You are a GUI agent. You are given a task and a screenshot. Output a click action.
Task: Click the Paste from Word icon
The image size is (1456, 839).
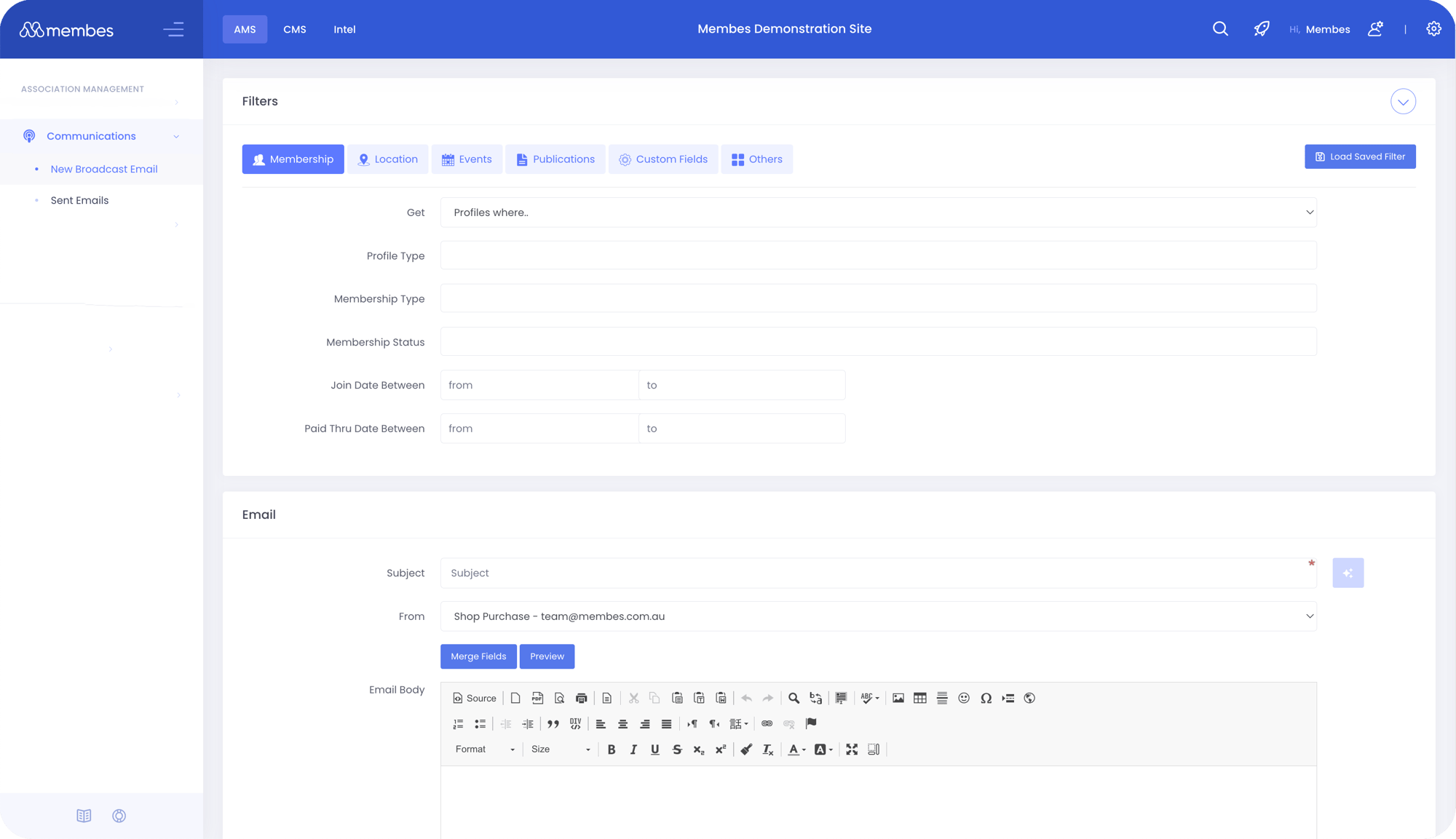pyautogui.click(x=721, y=698)
